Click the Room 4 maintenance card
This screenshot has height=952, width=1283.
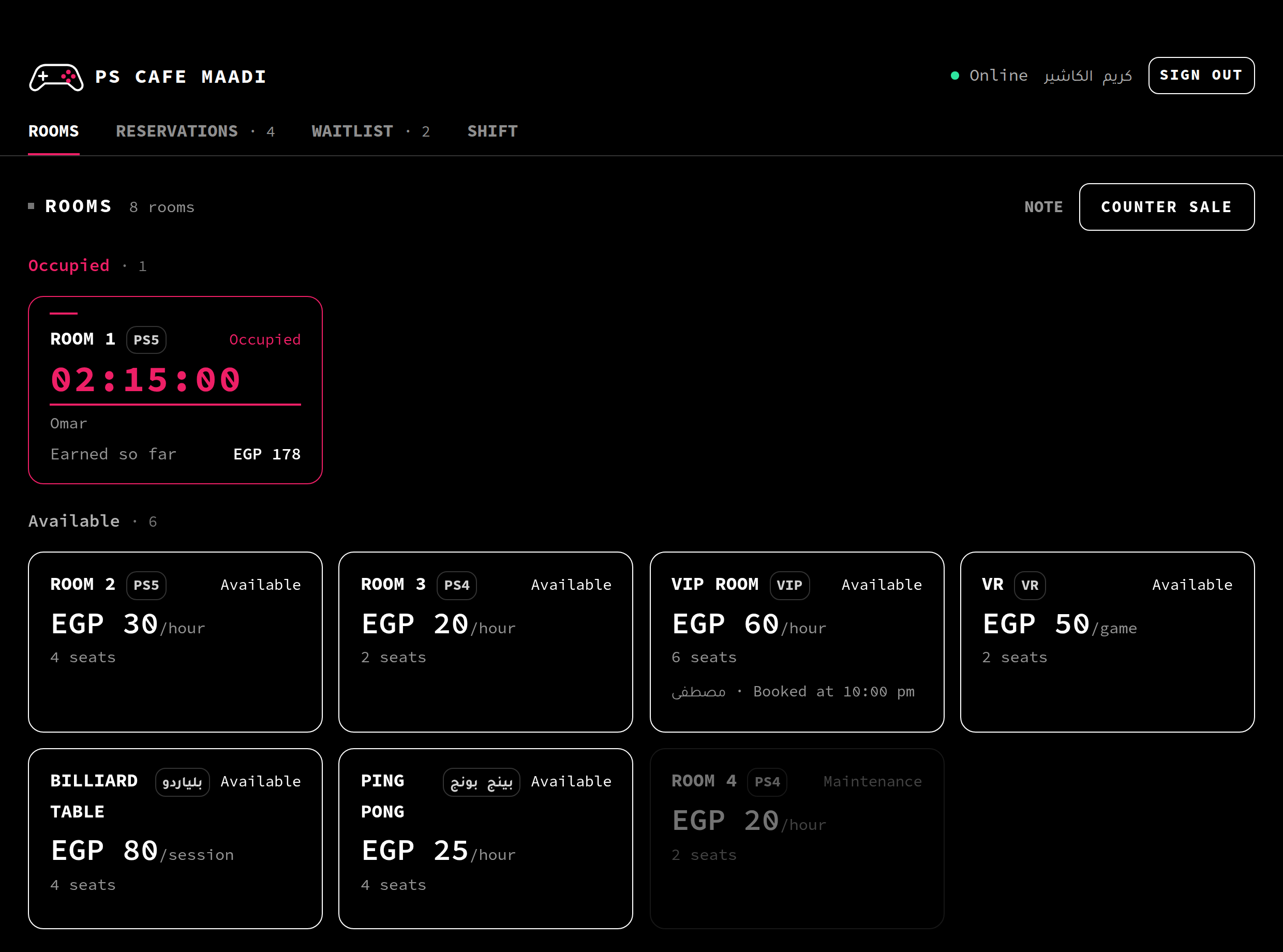[797, 839]
